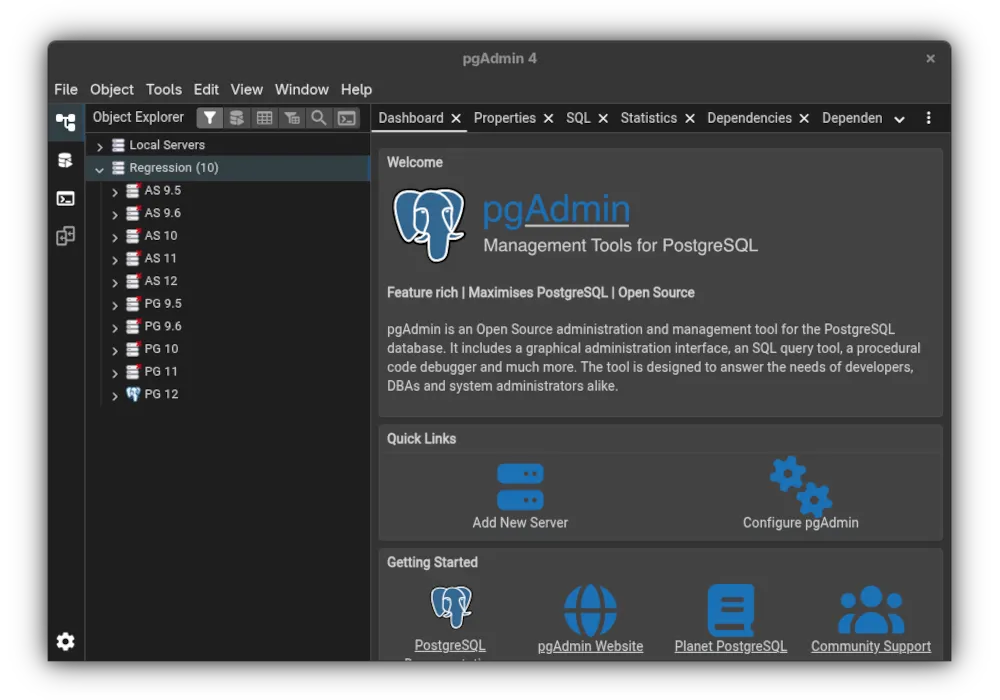The height and width of the screenshot is (700, 1000).
Task: Open the Tools menu
Action: pos(163,89)
